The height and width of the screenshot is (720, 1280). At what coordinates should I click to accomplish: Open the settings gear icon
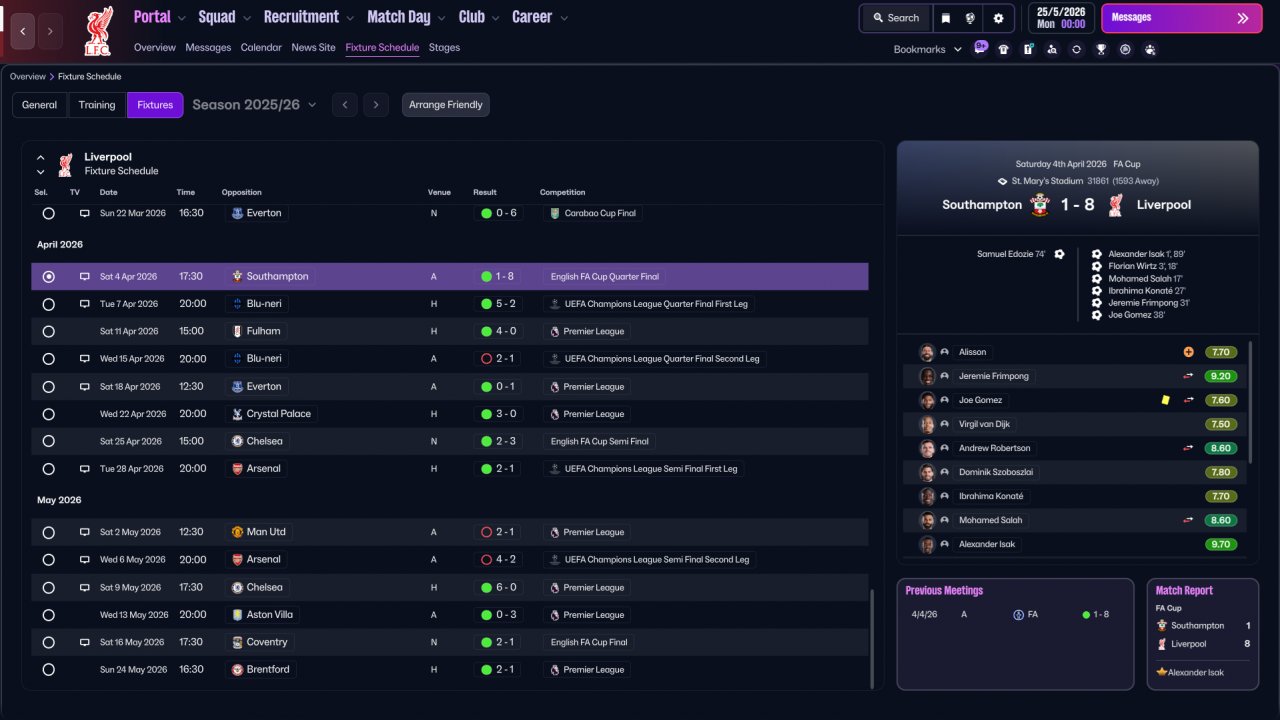pyautogui.click(x=998, y=18)
